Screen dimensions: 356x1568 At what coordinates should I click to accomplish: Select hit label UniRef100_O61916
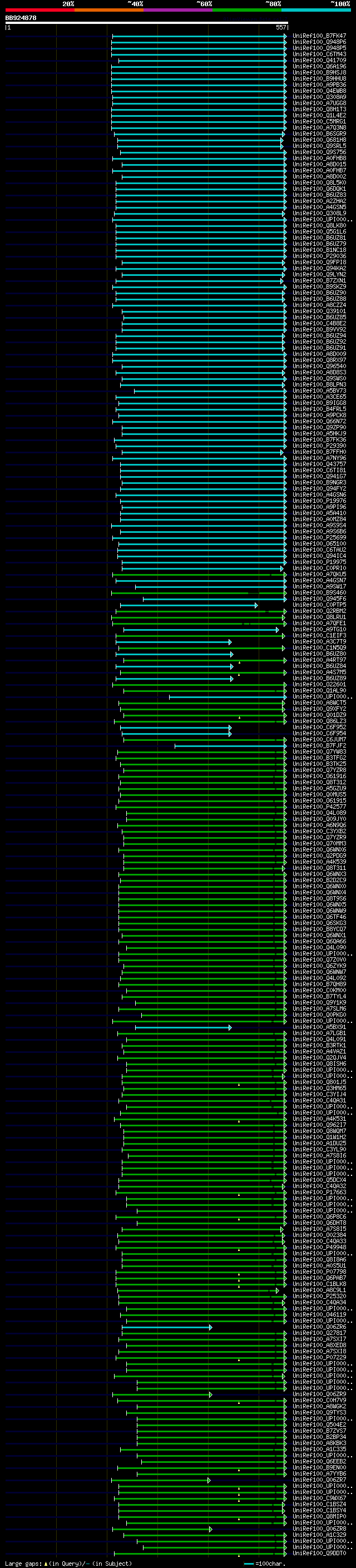tap(319, 776)
